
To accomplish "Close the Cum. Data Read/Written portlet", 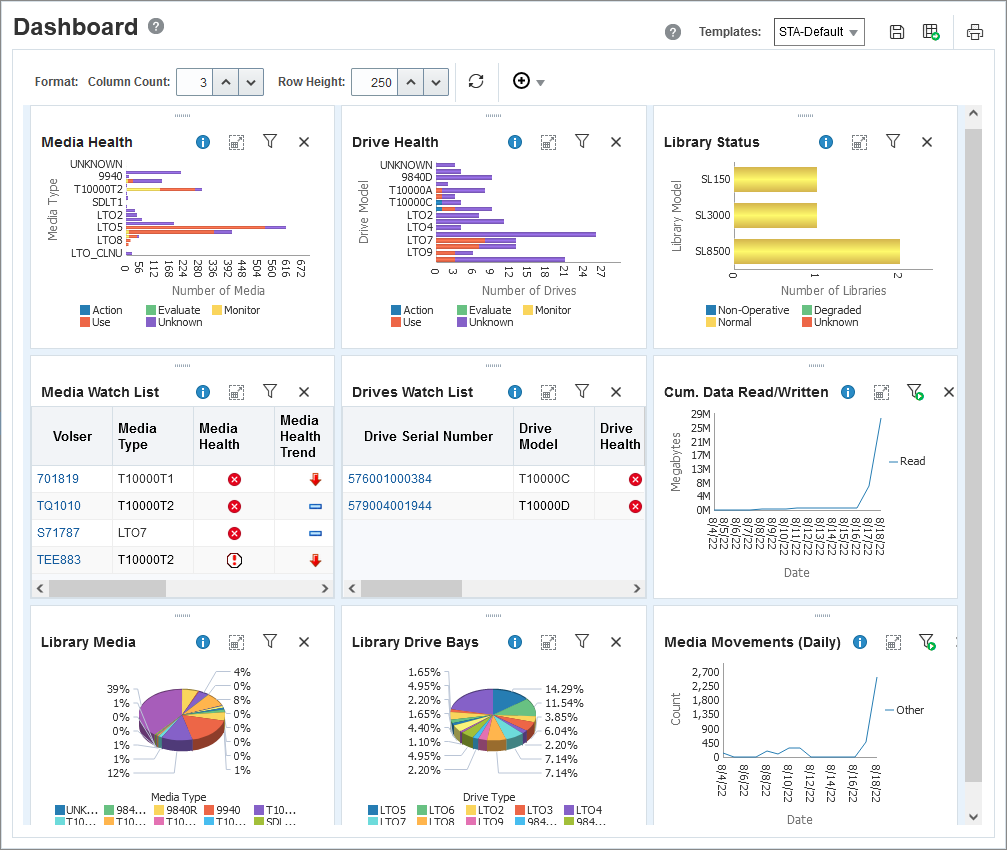I will click(949, 392).
